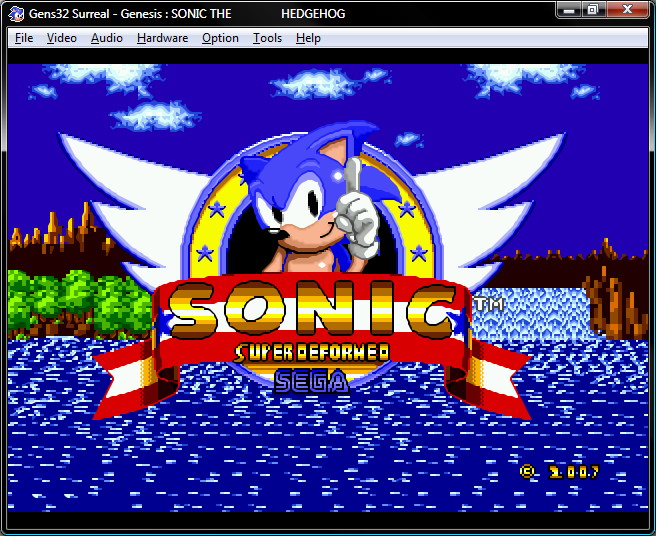This screenshot has height=536, width=657.
Task: Open the Option menu
Action: pos(220,38)
